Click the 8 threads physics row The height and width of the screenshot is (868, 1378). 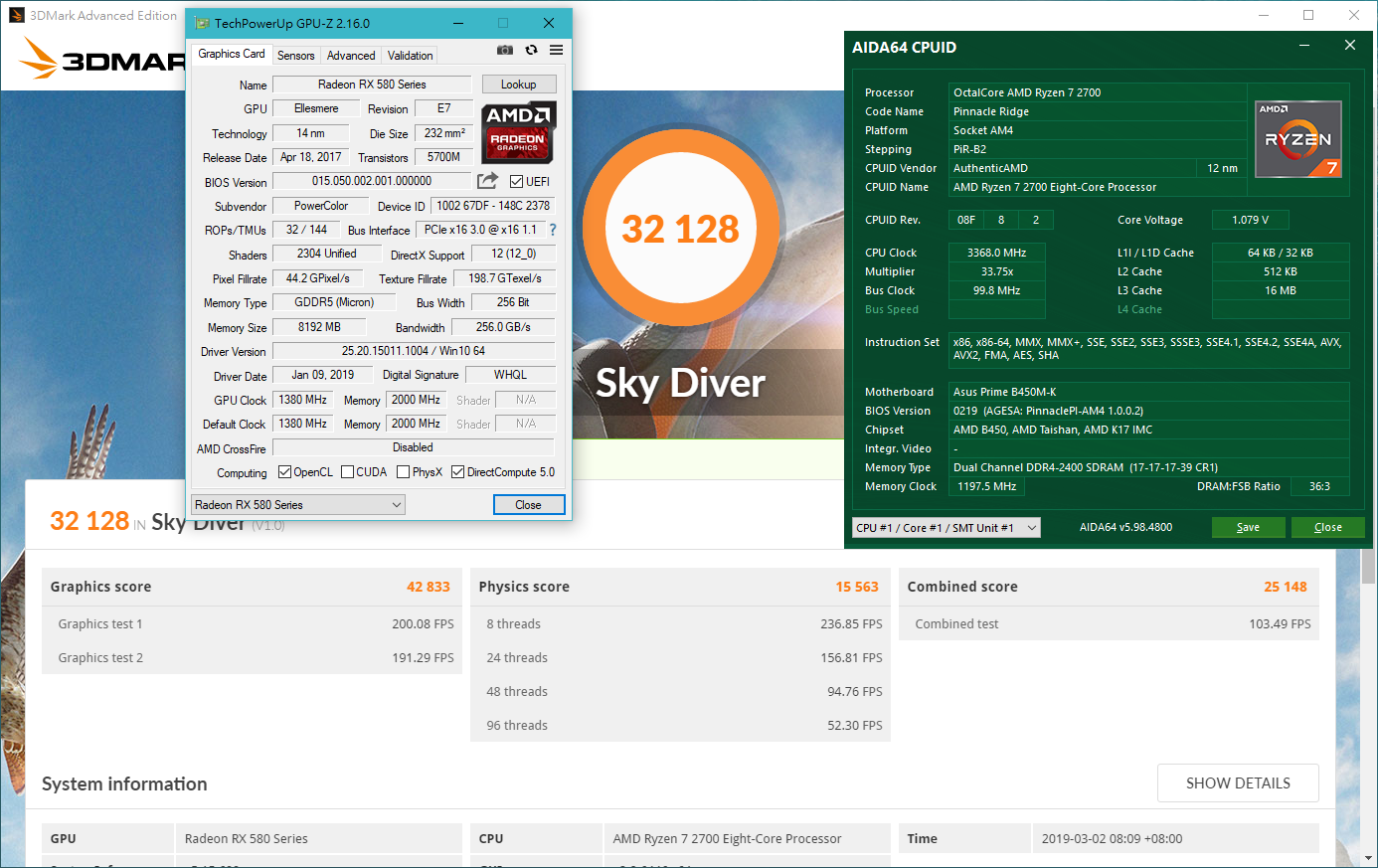[680, 624]
